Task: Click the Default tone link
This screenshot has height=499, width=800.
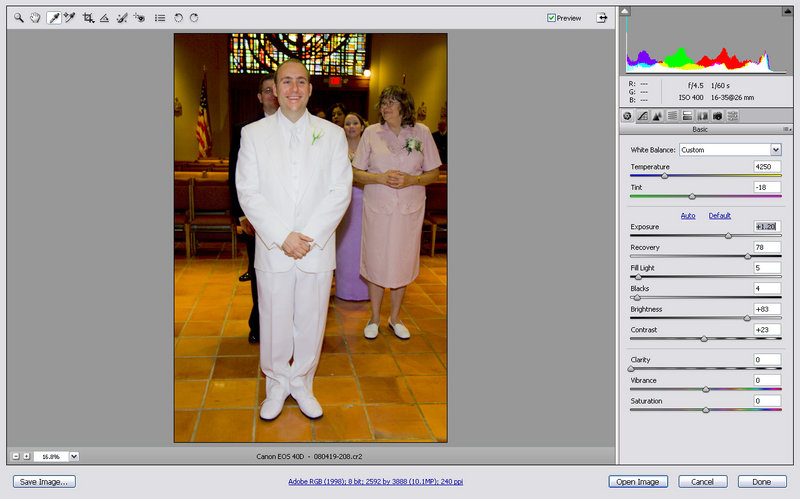Action: tap(719, 215)
